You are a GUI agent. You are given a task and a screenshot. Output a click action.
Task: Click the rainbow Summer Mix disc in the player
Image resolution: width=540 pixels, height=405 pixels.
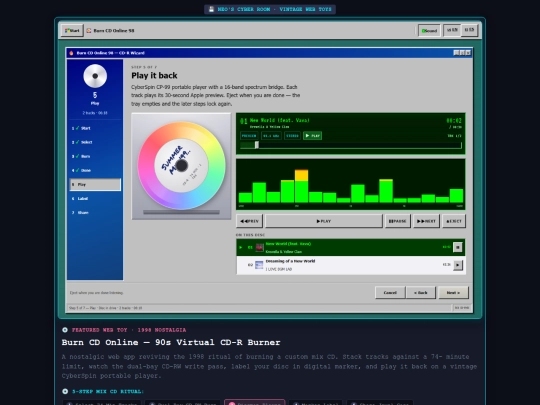181,166
